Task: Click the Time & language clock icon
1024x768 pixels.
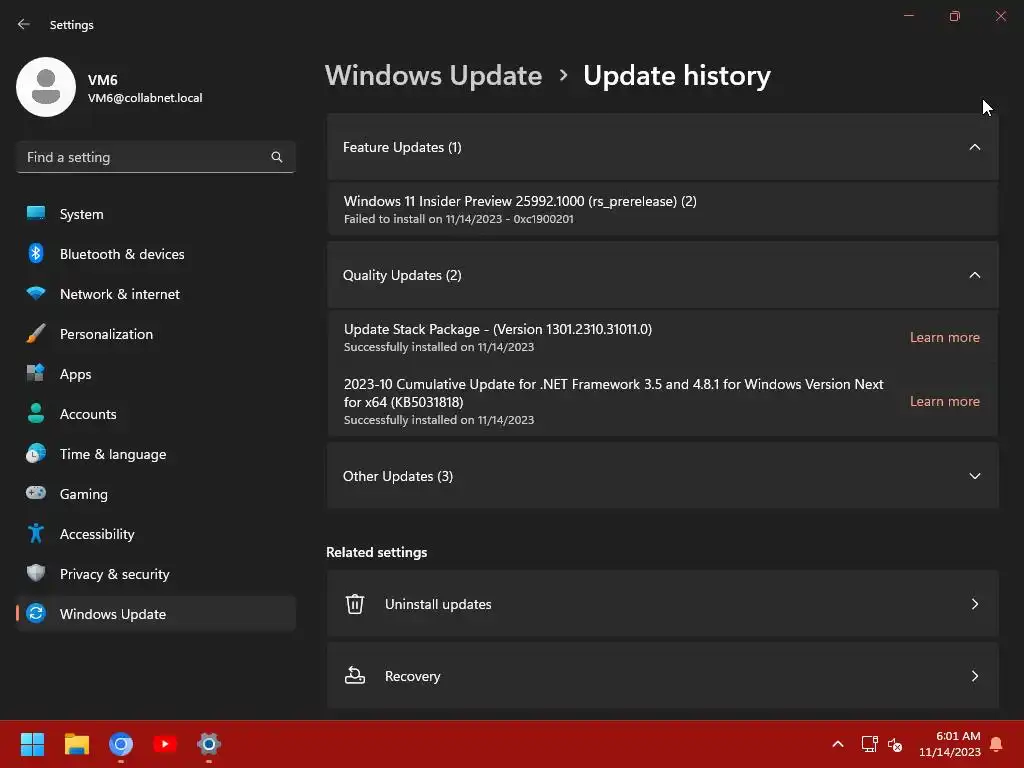Action: (36, 453)
